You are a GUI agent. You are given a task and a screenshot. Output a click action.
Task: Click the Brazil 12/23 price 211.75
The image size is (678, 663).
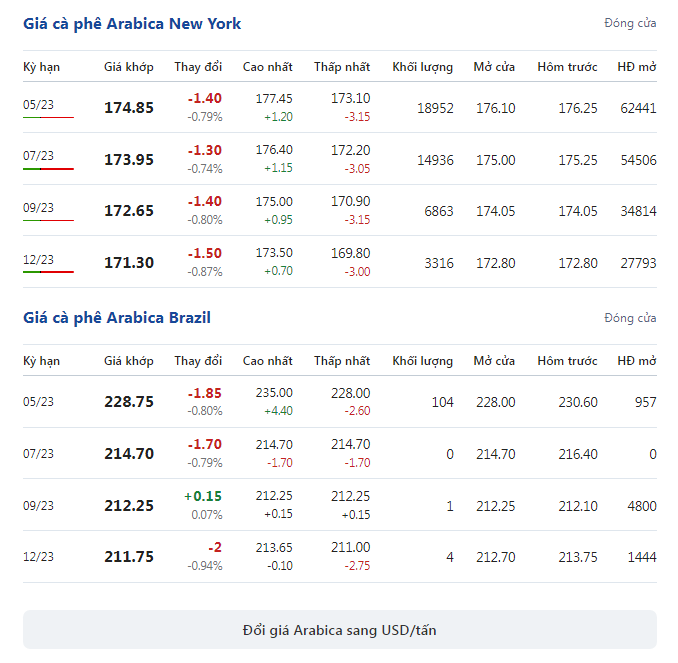pos(129,557)
